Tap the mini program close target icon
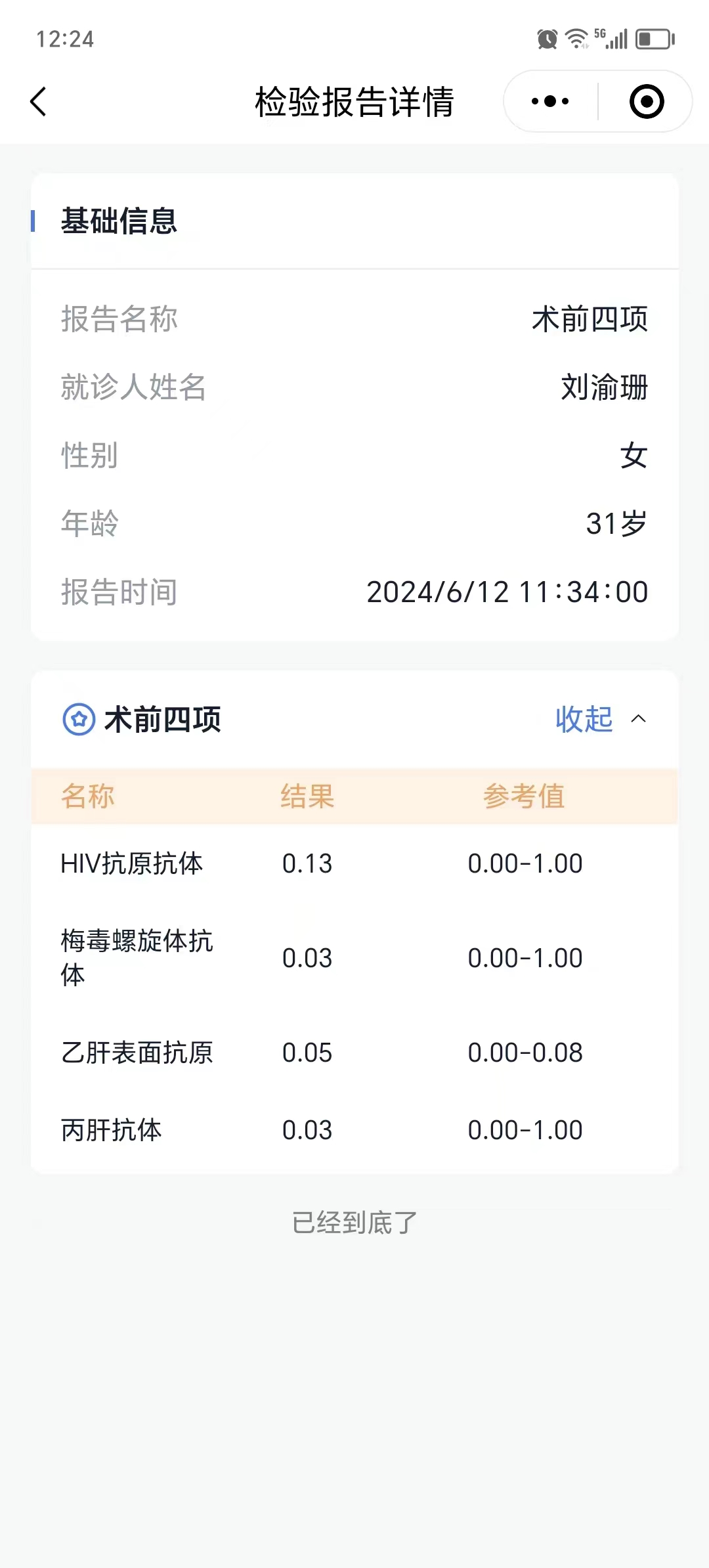Screen dimensions: 709x1568 (x=647, y=101)
